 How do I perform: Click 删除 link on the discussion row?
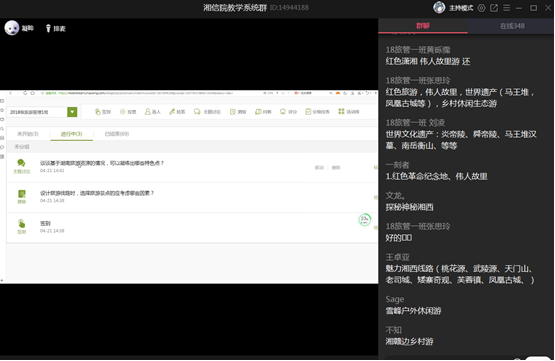pyautogui.click(x=336, y=167)
